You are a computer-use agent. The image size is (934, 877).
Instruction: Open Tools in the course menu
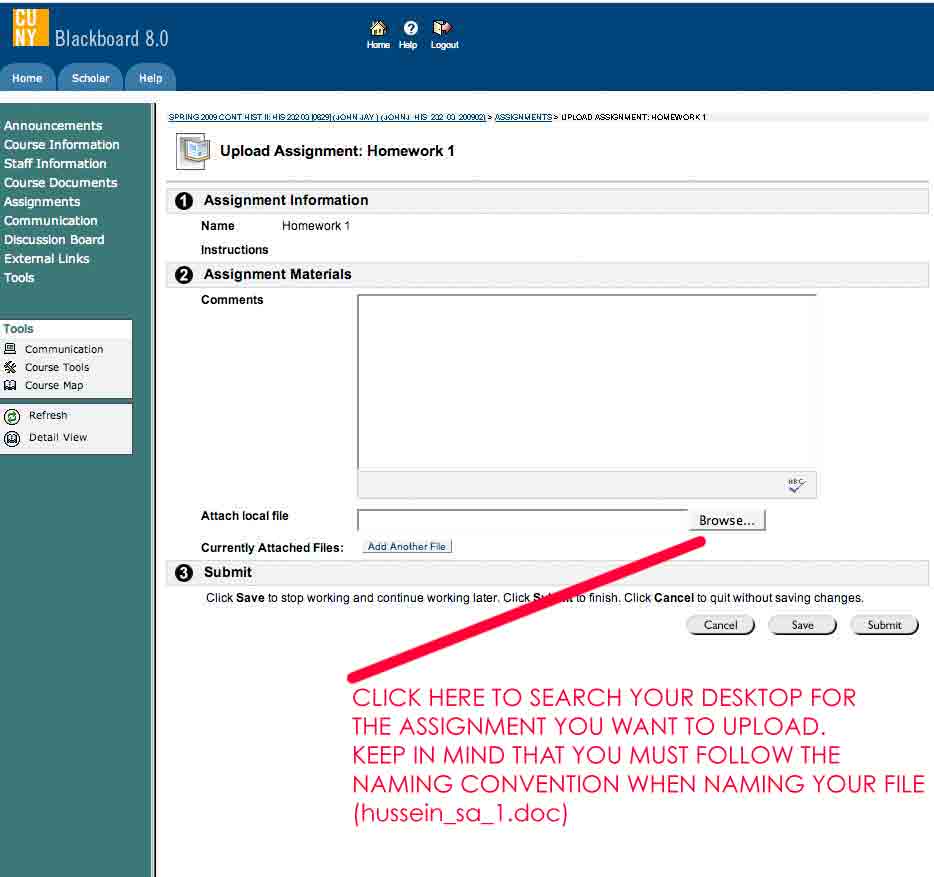tap(19, 278)
